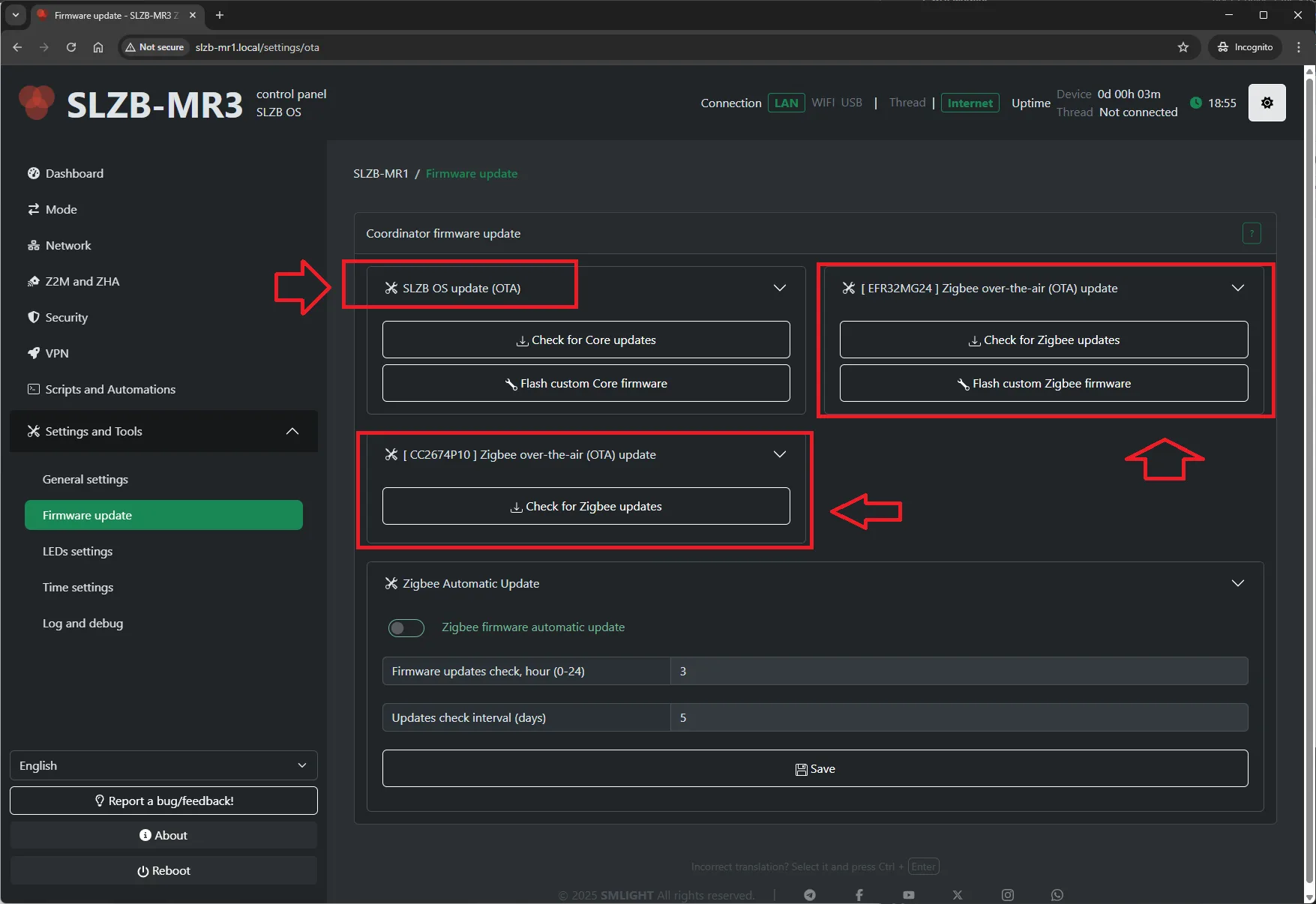1316x904 pixels.
Task: Click the browser reload icon
Action: click(x=71, y=47)
